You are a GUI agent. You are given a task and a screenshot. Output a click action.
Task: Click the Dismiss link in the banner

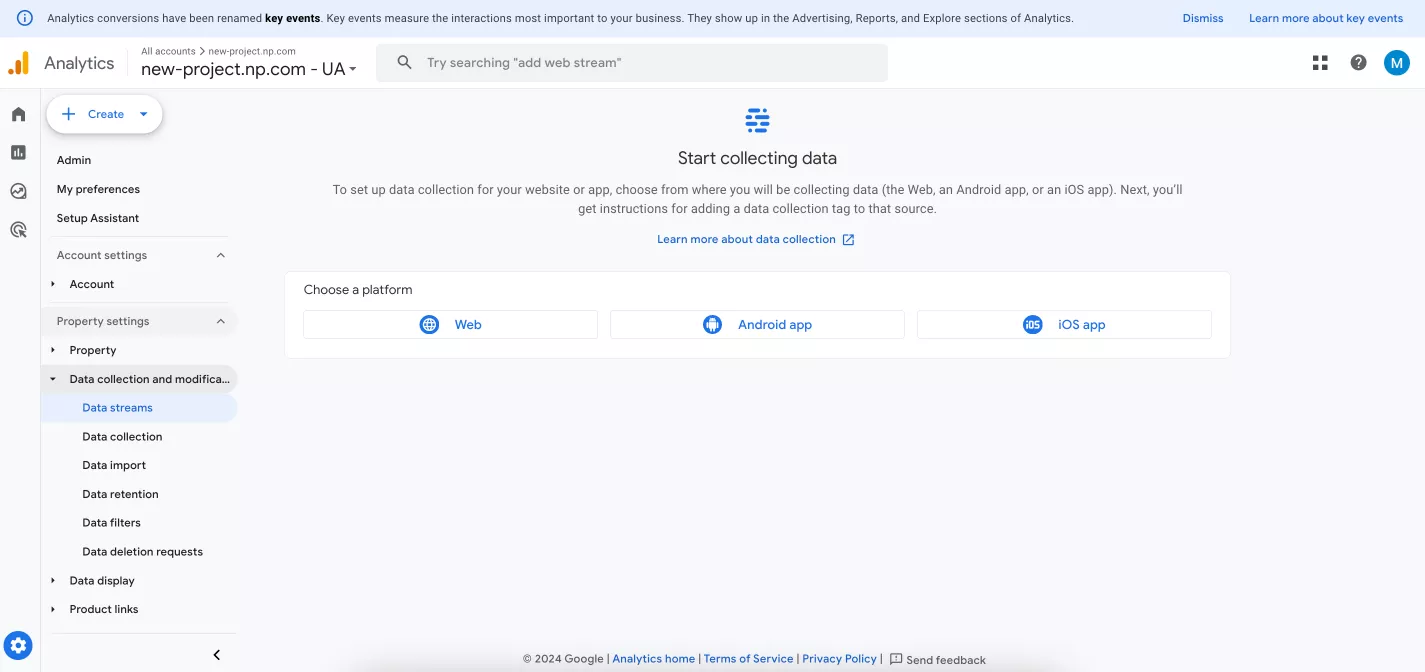click(1203, 18)
